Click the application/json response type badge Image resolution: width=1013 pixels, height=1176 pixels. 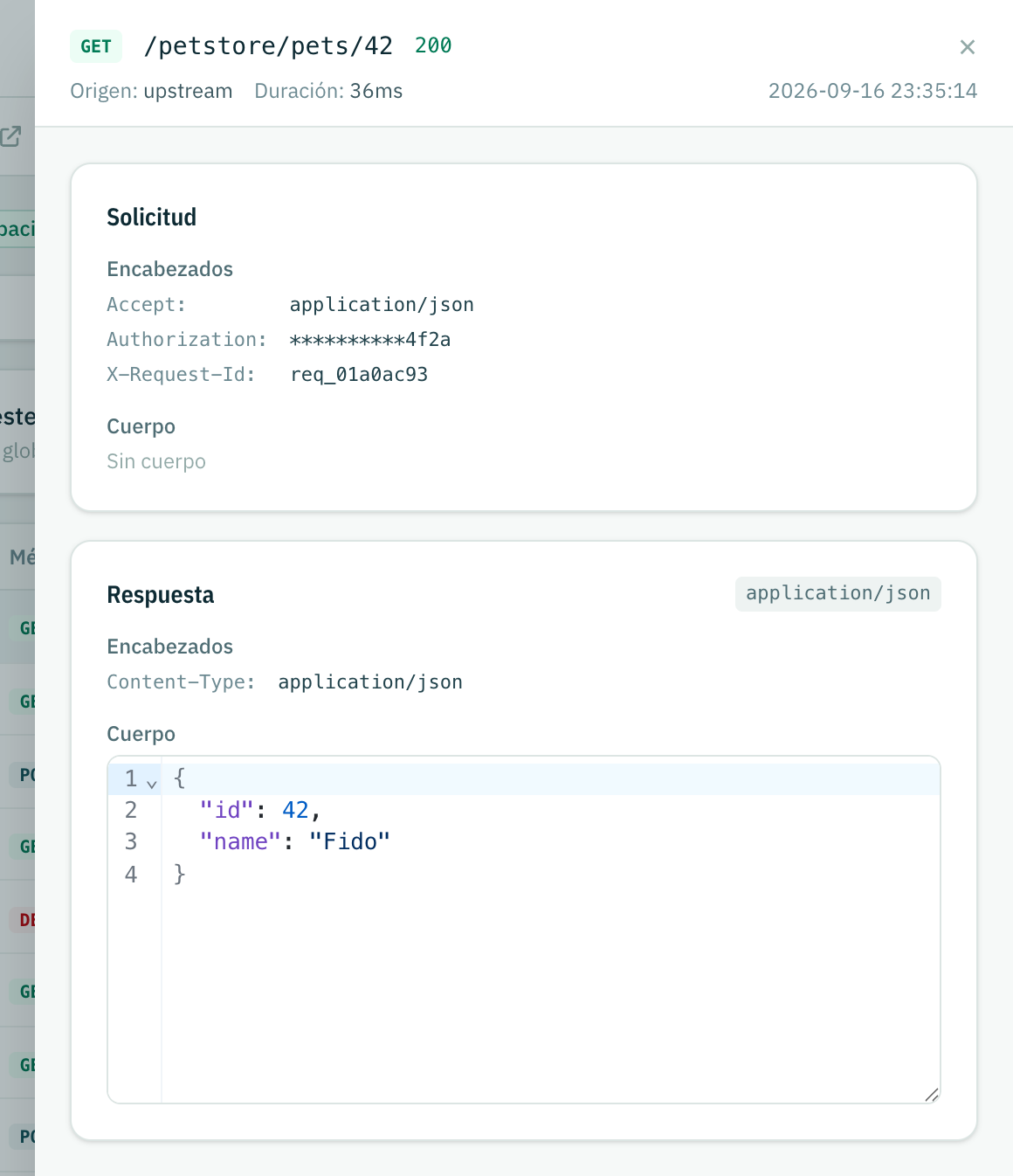click(x=837, y=594)
